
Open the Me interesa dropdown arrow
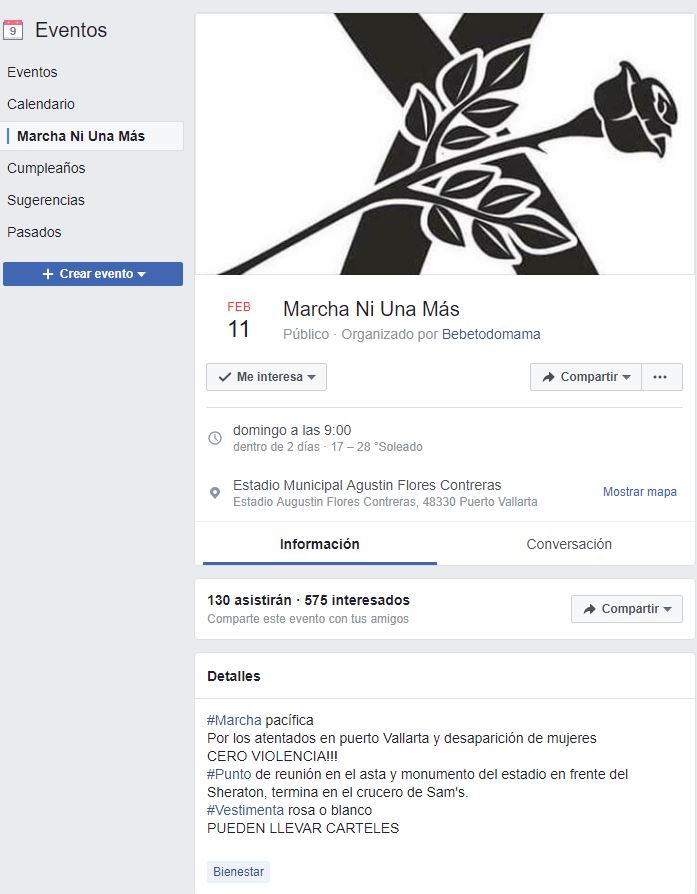coord(311,377)
